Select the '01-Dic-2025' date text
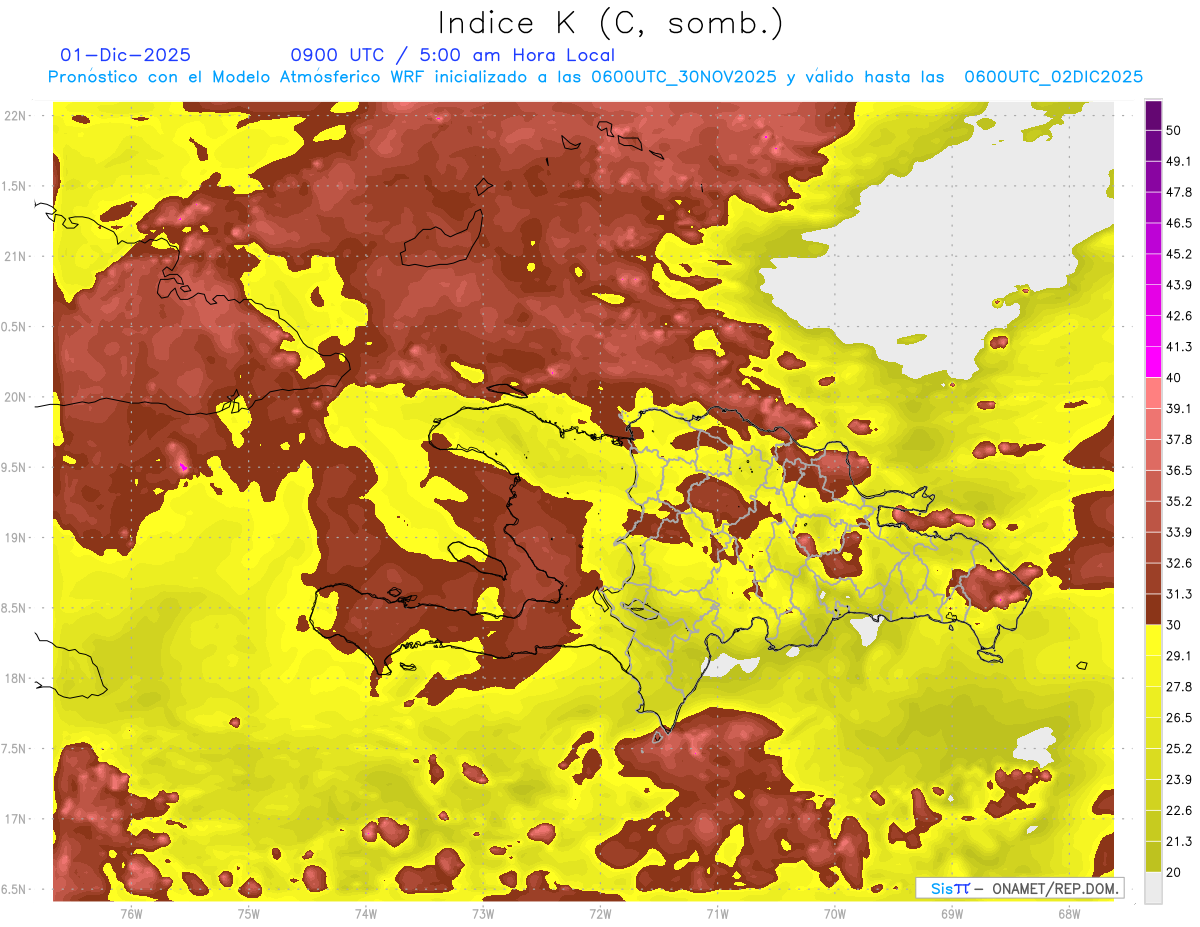 click(x=126, y=55)
